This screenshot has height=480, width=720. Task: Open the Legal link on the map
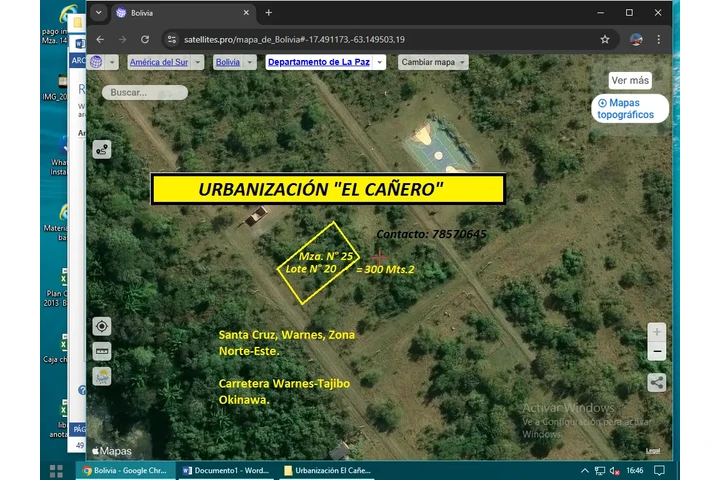[x=653, y=451]
